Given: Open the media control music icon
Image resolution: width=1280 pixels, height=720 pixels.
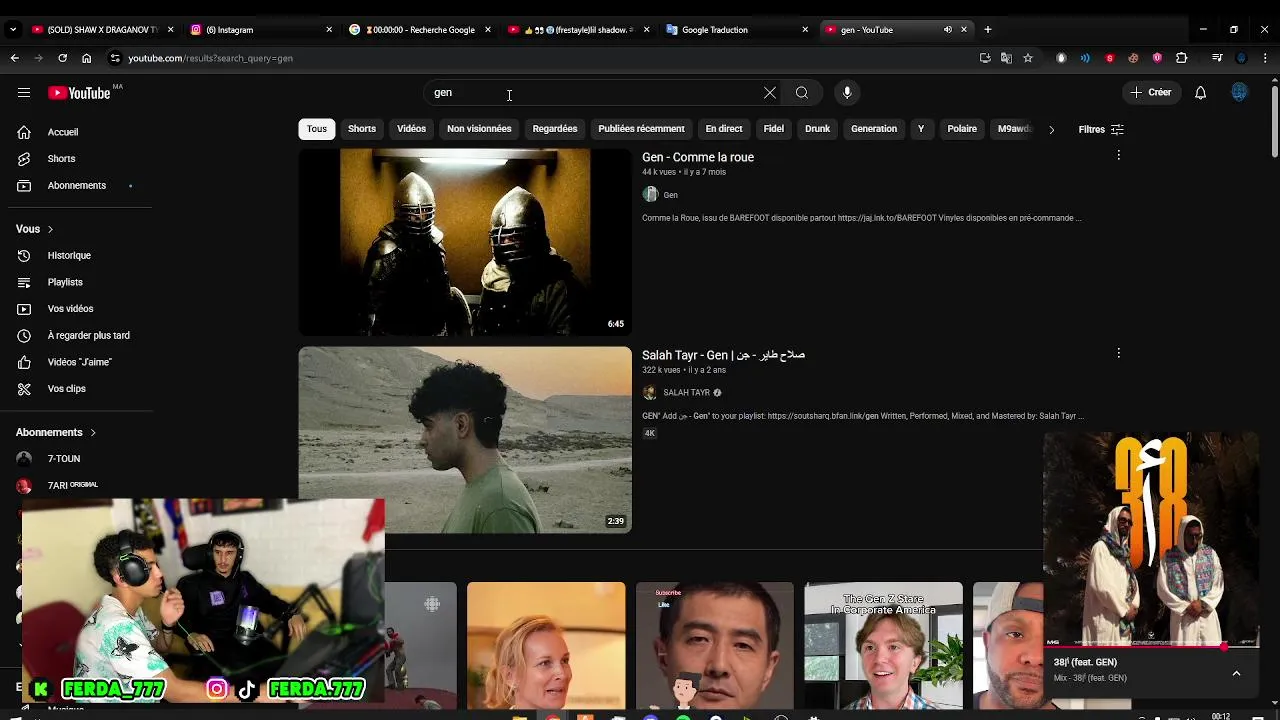Looking at the screenshot, I should (1217, 58).
